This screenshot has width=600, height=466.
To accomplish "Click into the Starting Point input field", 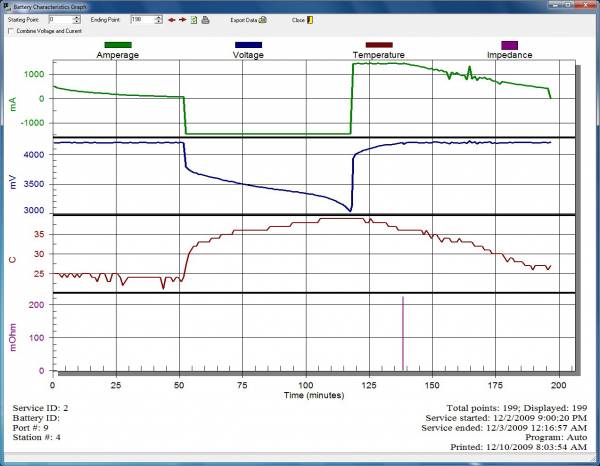I will pos(61,20).
